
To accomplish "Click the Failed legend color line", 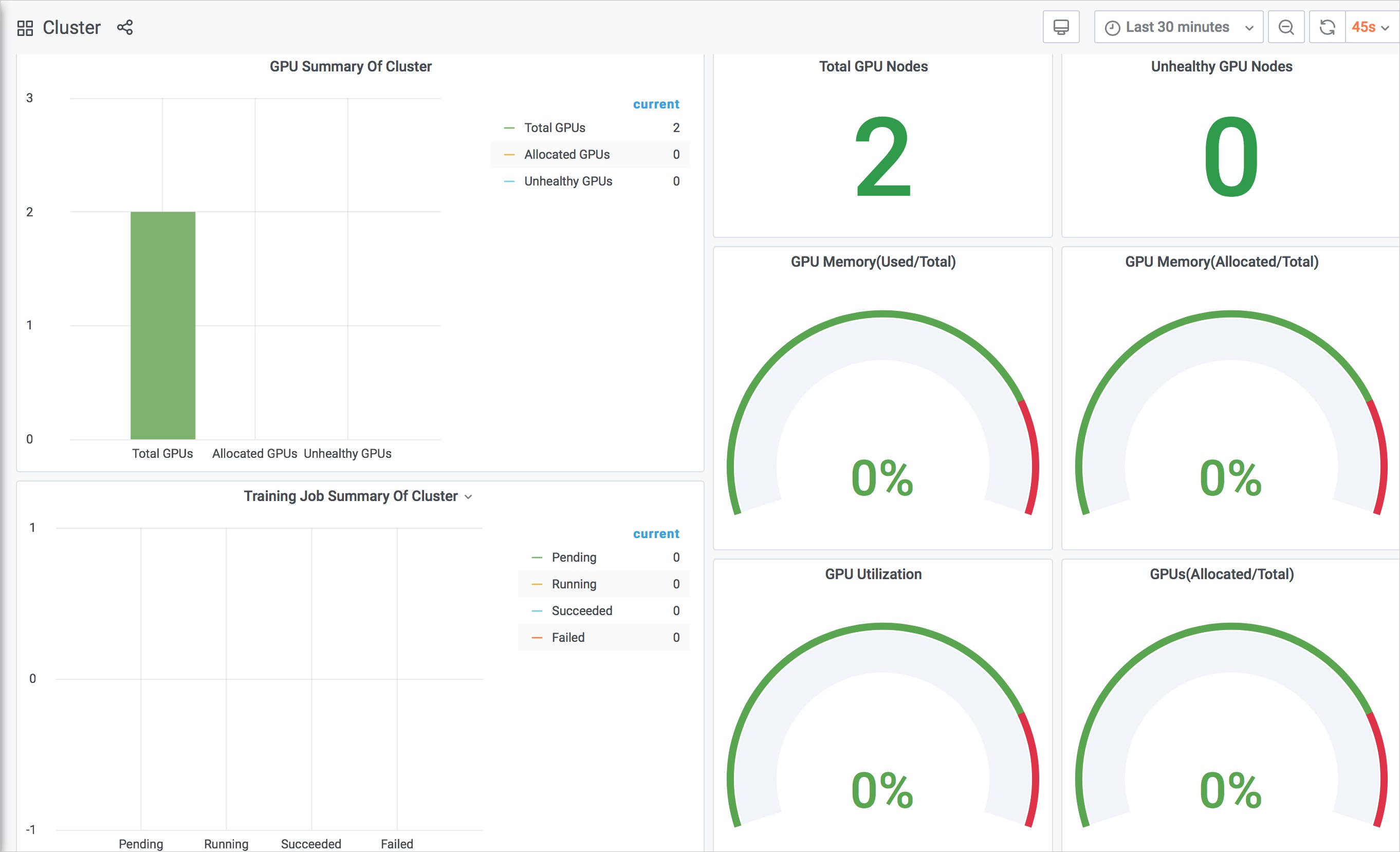I will [537, 638].
